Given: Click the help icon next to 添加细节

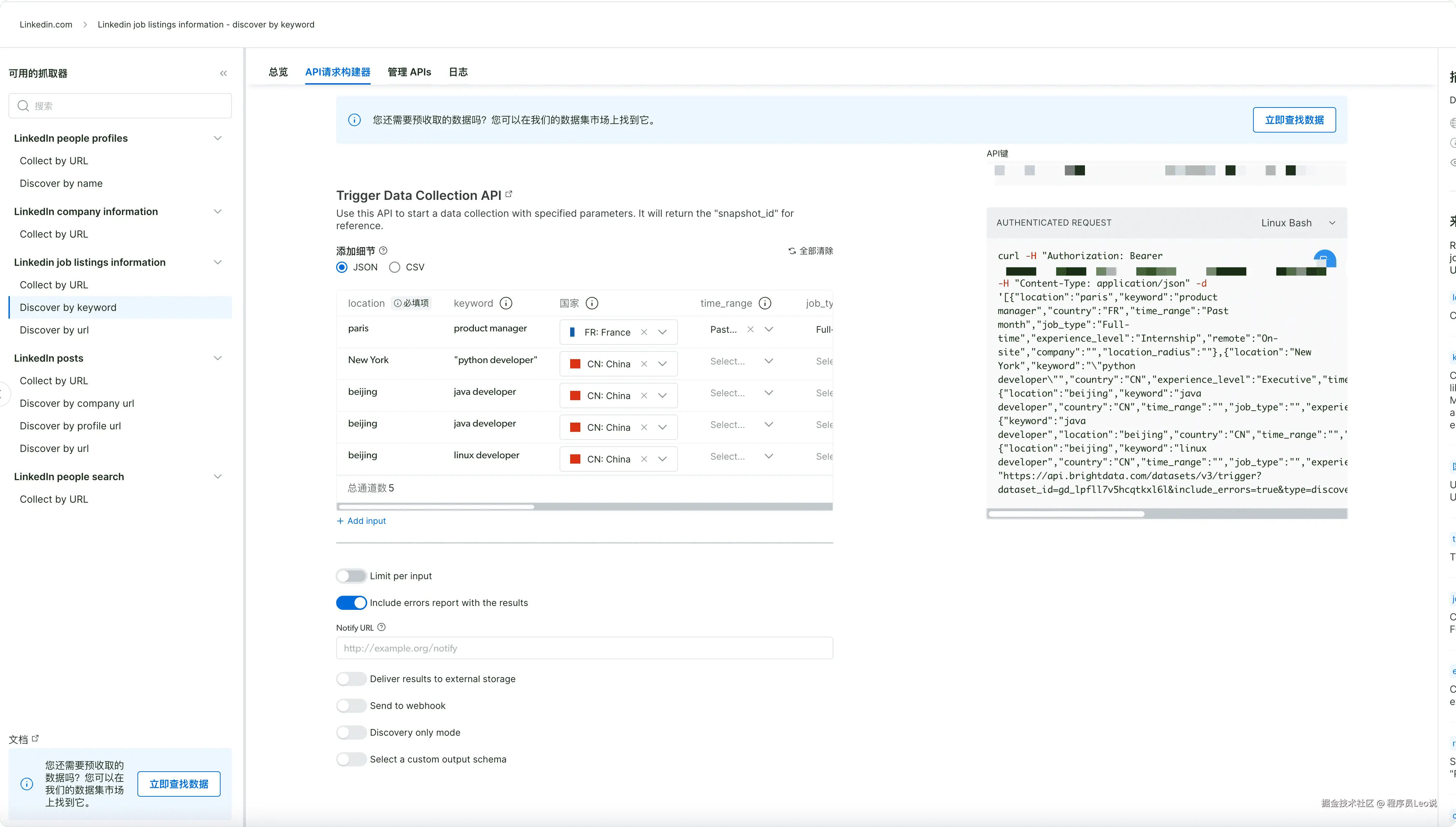Looking at the screenshot, I should [383, 251].
